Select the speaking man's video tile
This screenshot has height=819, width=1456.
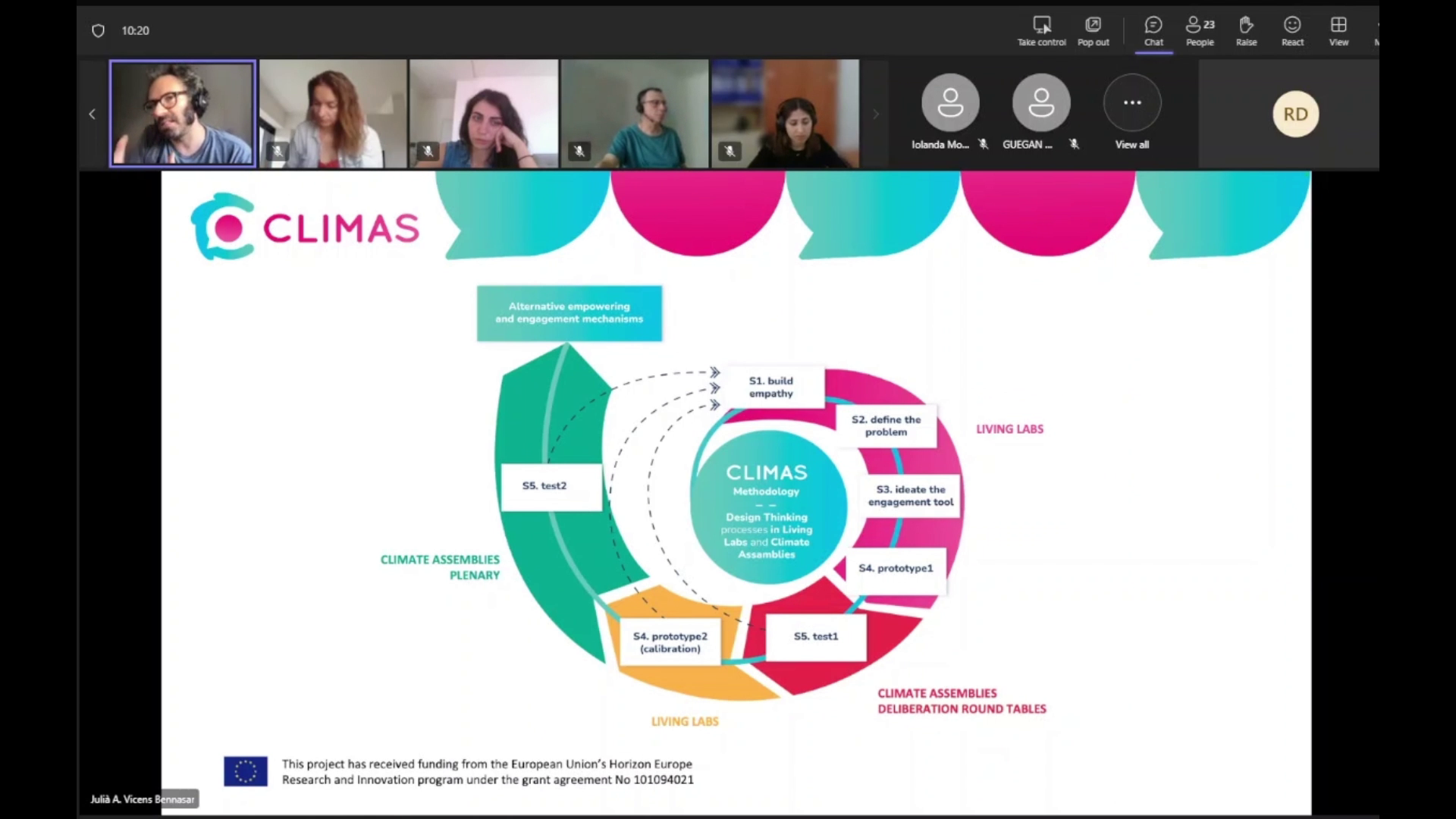tap(182, 113)
